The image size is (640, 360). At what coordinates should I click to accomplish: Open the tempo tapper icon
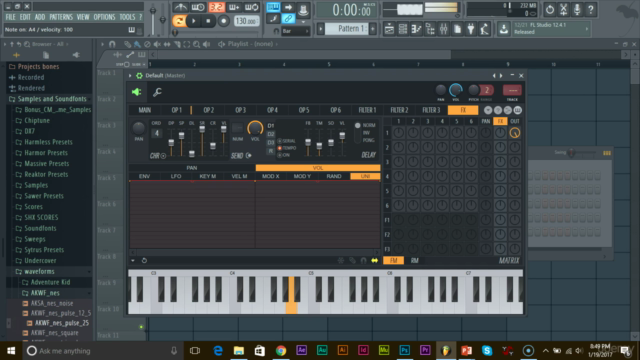(x=484, y=29)
